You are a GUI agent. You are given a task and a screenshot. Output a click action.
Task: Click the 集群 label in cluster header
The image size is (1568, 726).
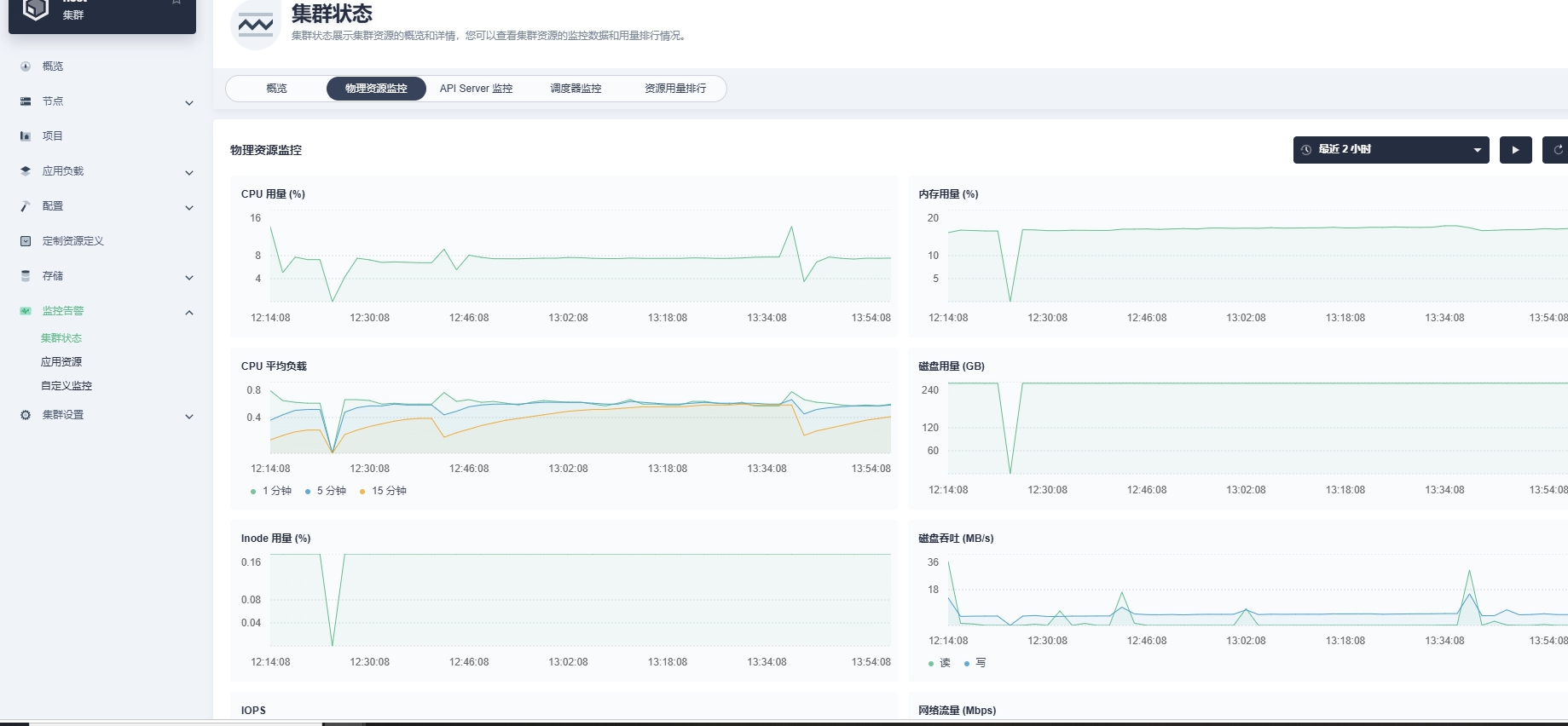[x=73, y=15]
